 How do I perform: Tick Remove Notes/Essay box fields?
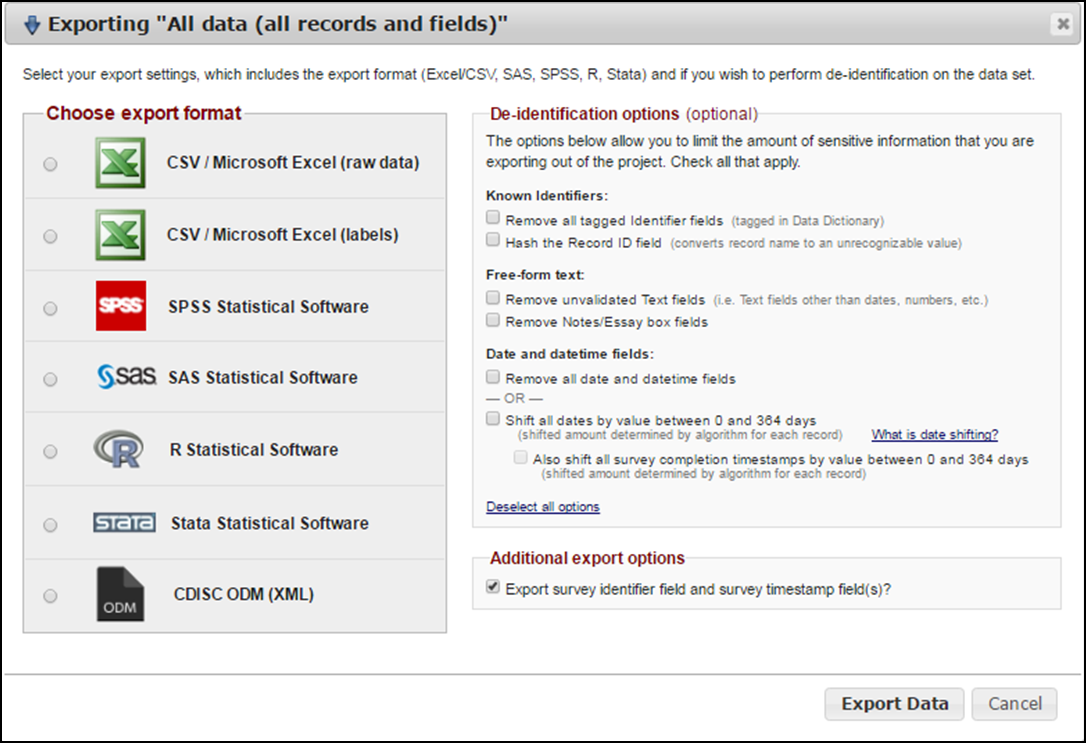pyautogui.click(x=492, y=320)
